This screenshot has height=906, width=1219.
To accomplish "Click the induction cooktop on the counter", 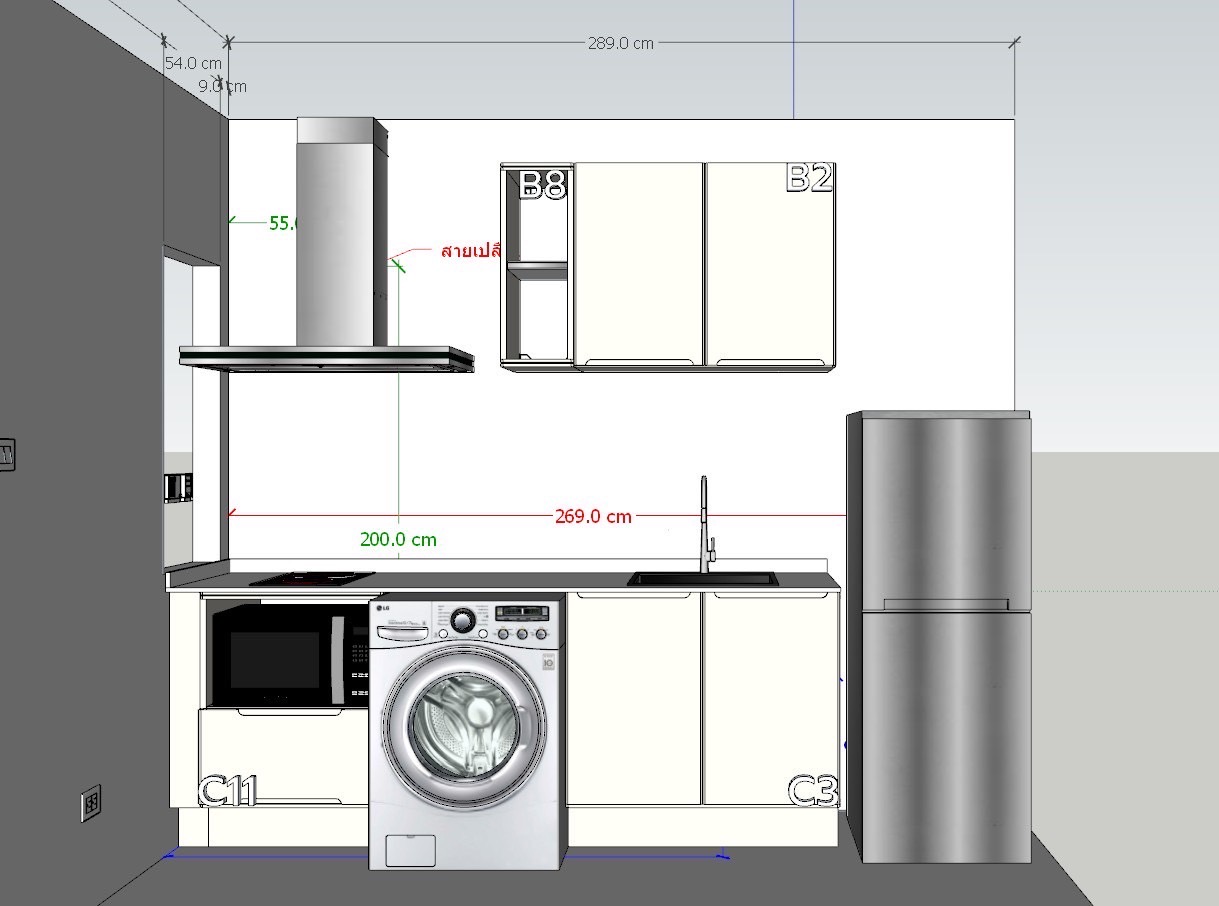I will pos(310,577).
